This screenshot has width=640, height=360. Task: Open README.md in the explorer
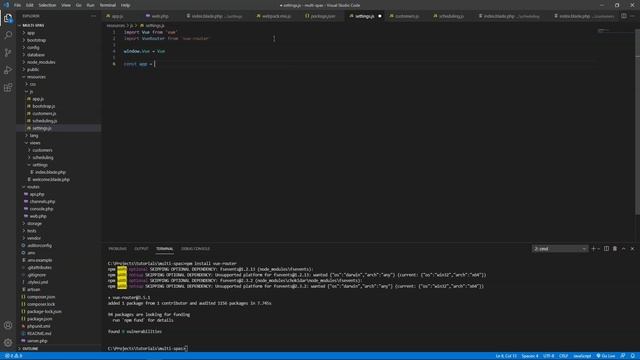pyautogui.click(x=39, y=333)
